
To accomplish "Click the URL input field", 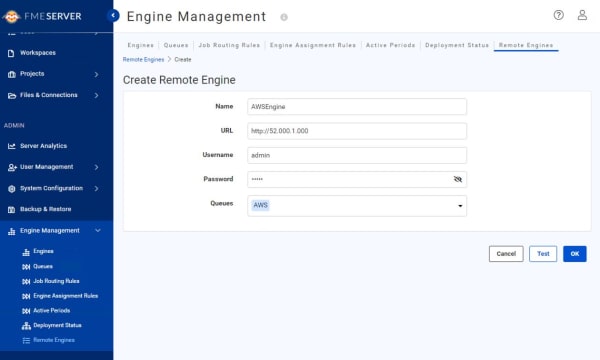I will point(357,131).
